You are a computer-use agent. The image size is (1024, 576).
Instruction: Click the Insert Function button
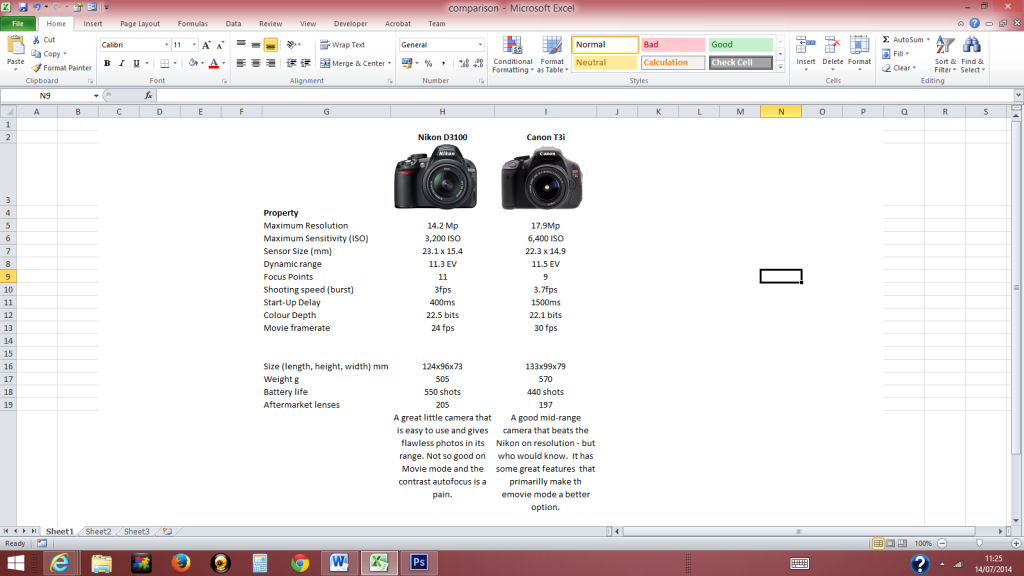point(147,96)
